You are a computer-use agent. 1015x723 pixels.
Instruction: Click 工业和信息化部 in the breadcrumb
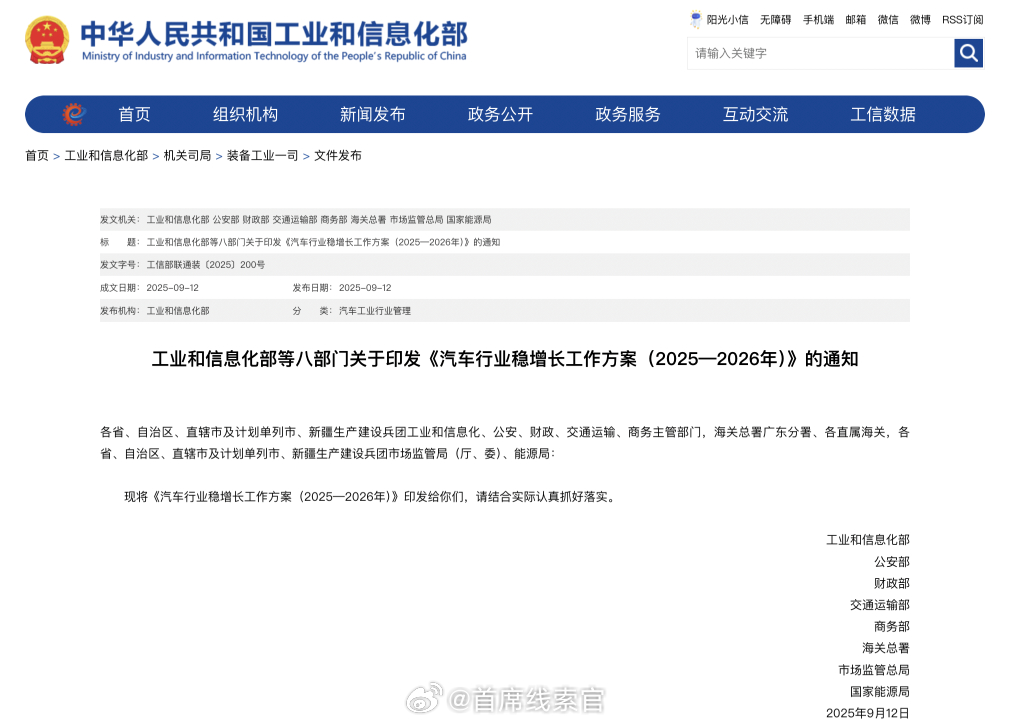[x=106, y=155]
